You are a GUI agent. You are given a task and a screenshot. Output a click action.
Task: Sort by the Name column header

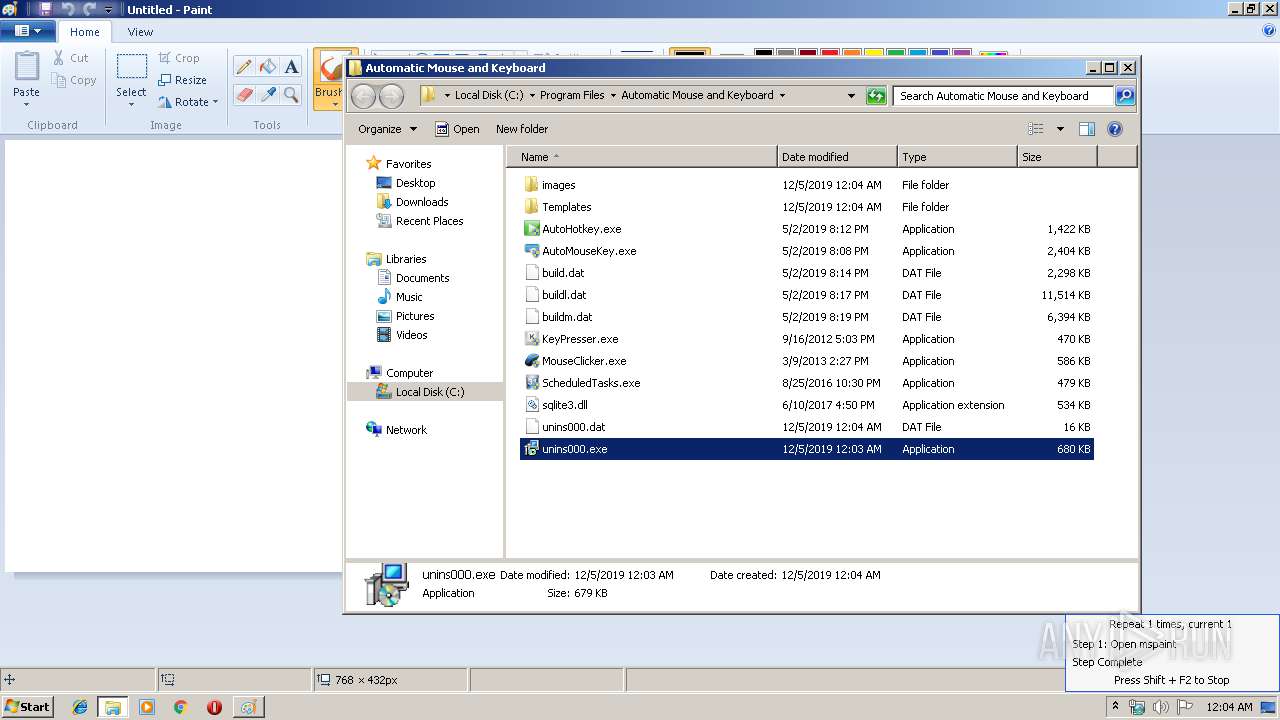[x=642, y=157]
